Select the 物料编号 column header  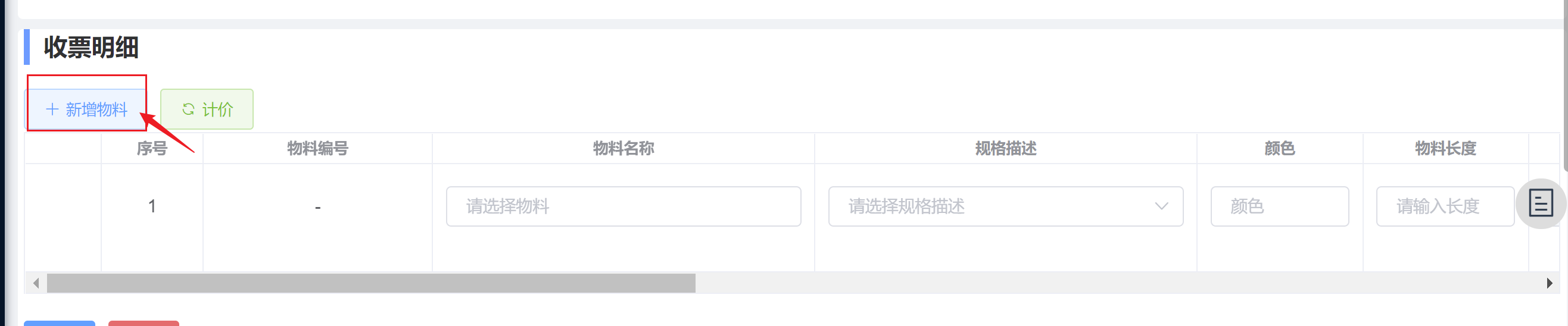pyautogui.click(x=318, y=148)
